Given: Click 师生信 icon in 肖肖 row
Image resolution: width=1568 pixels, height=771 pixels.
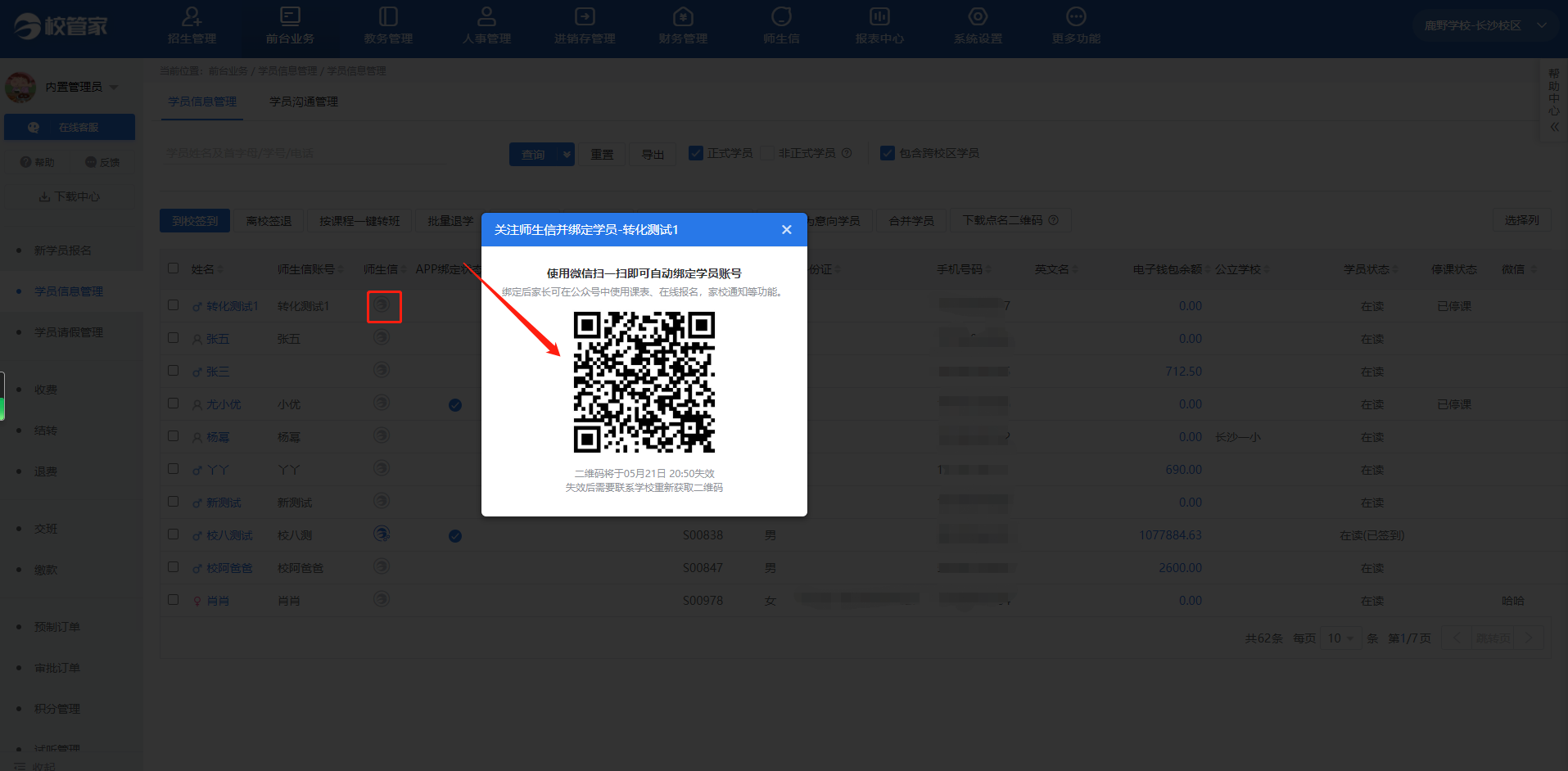Looking at the screenshot, I should [382, 600].
